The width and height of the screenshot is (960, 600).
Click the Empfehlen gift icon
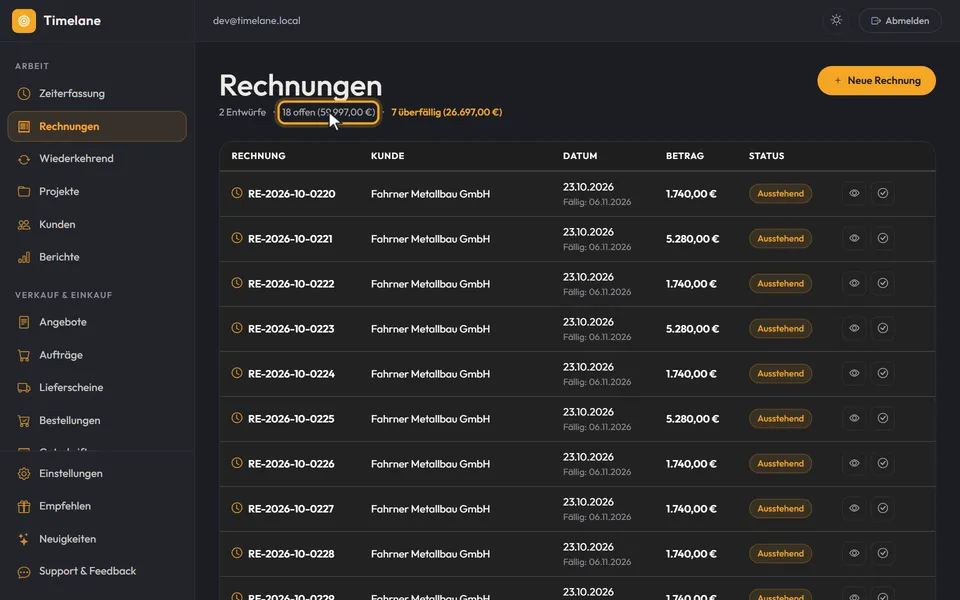tap(24, 506)
